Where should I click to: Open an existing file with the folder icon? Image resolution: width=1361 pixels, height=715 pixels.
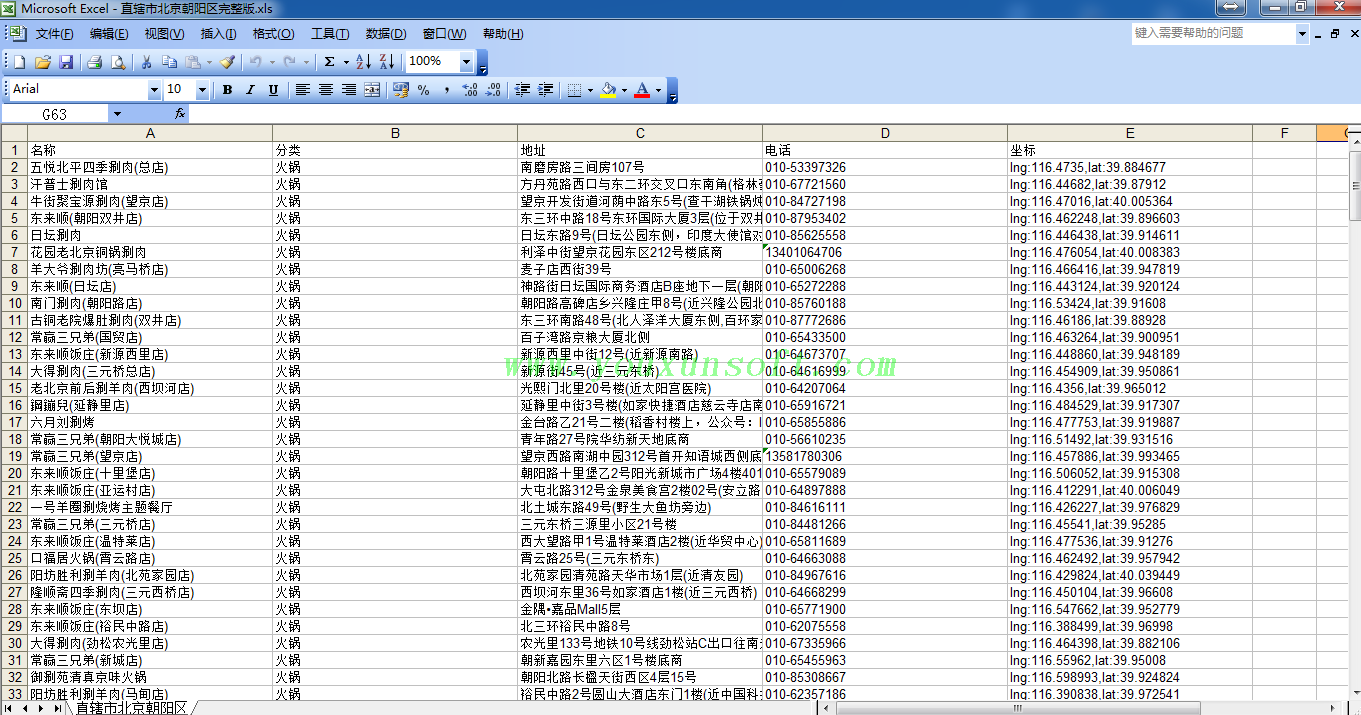pyautogui.click(x=42, y=62)
